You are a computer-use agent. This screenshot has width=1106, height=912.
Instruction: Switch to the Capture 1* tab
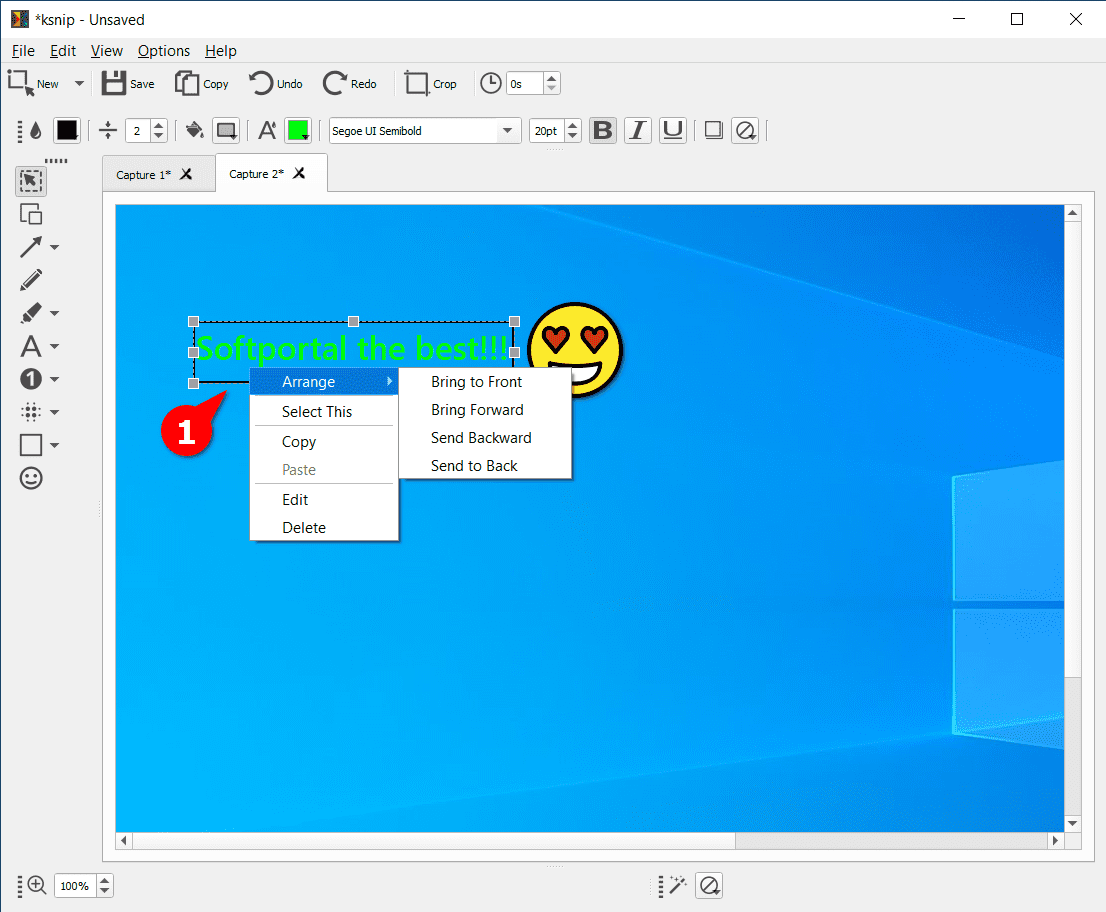[143, 175]
